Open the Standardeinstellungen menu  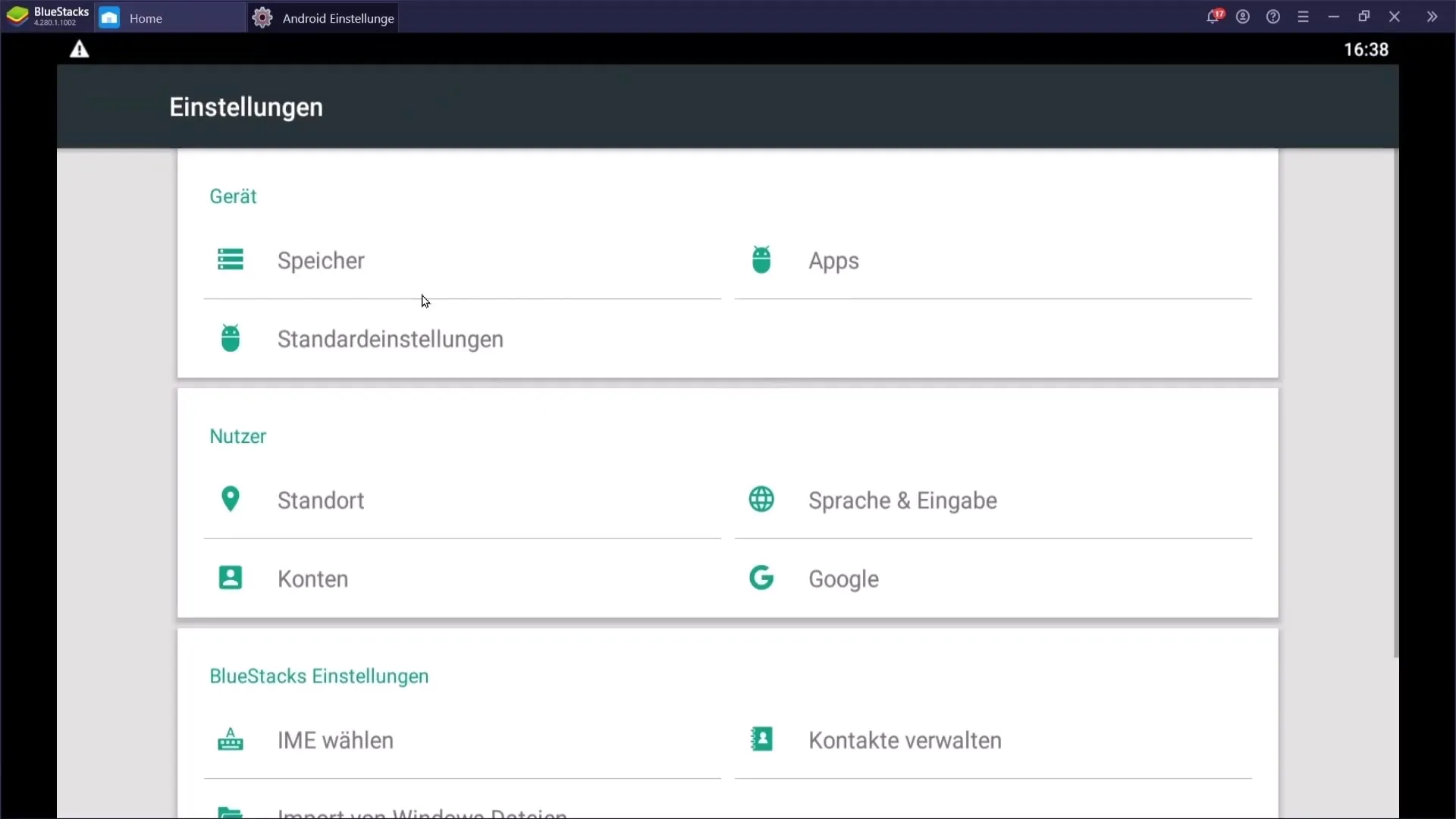click(390, 339)
